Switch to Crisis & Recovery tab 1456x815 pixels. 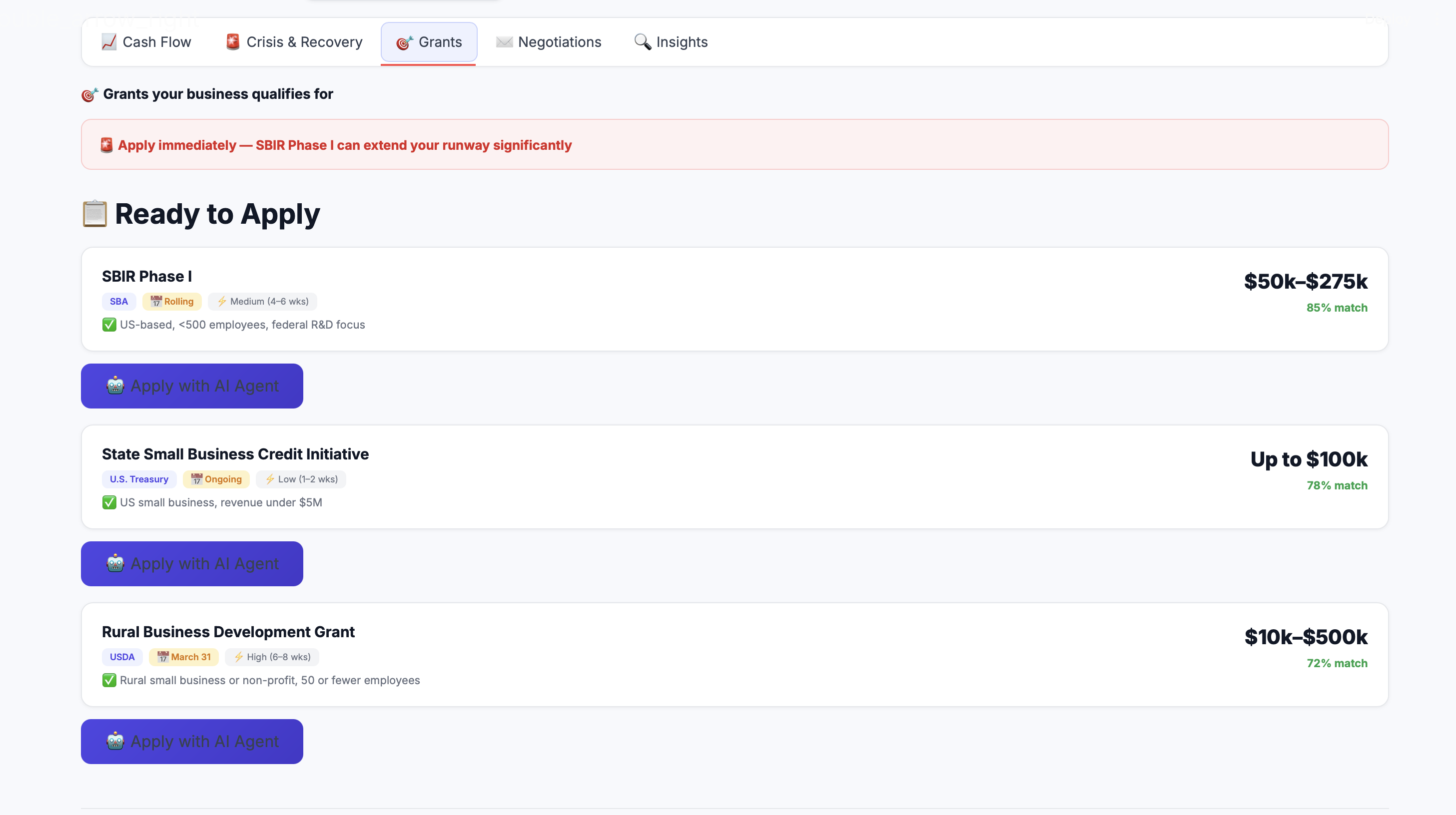[294, 42]
